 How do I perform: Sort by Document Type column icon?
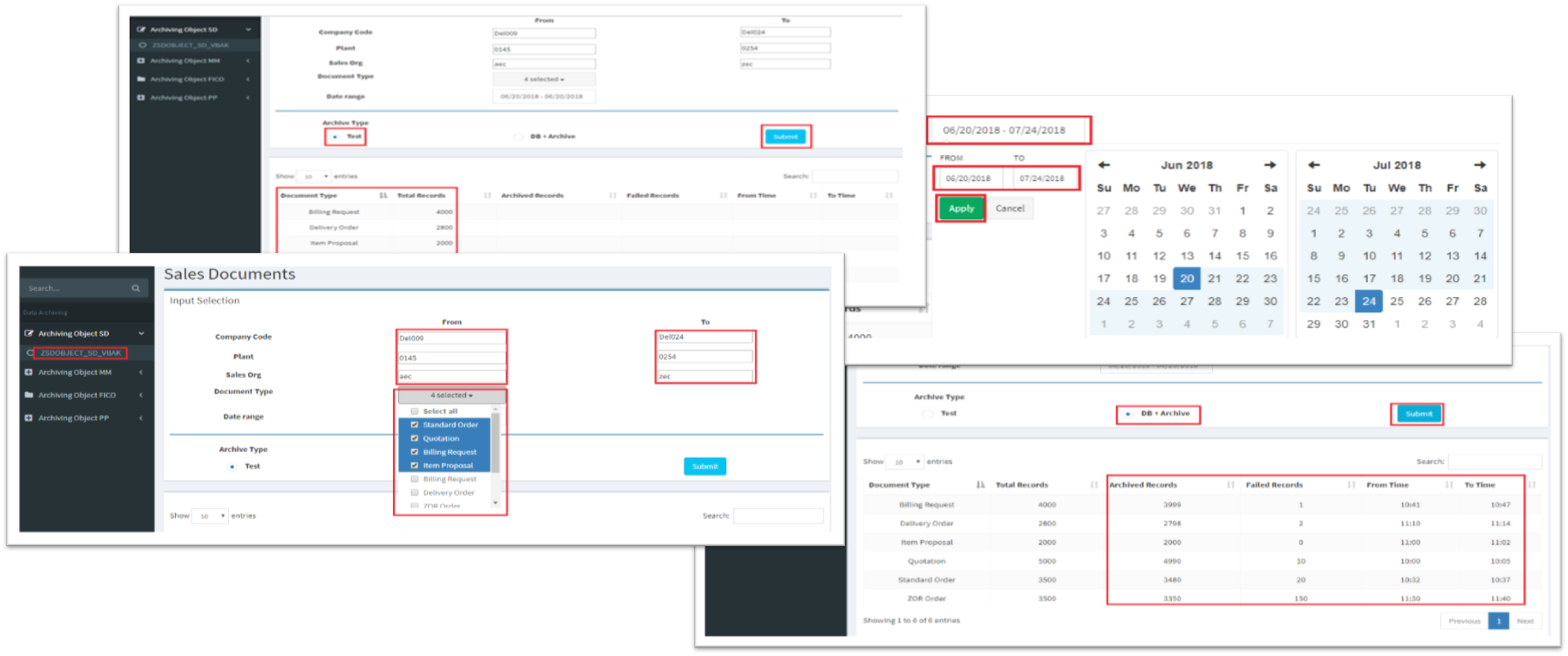980,485
